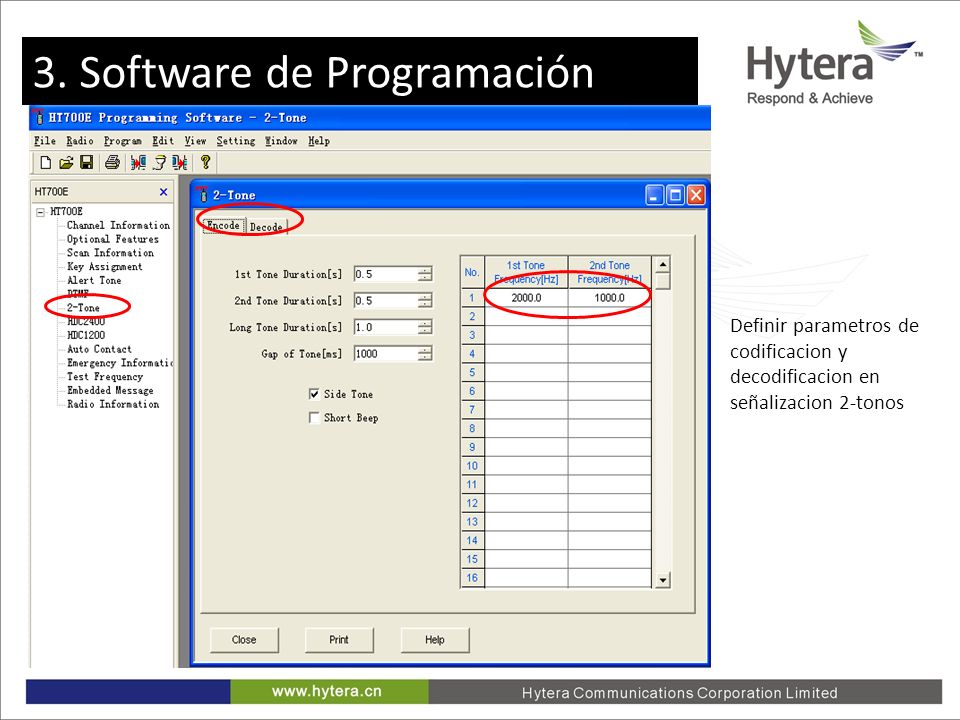This screenshot has width=960, height=720.
Task: Toggle the Side Tone checkbox
Action: (x=314, y=394)
